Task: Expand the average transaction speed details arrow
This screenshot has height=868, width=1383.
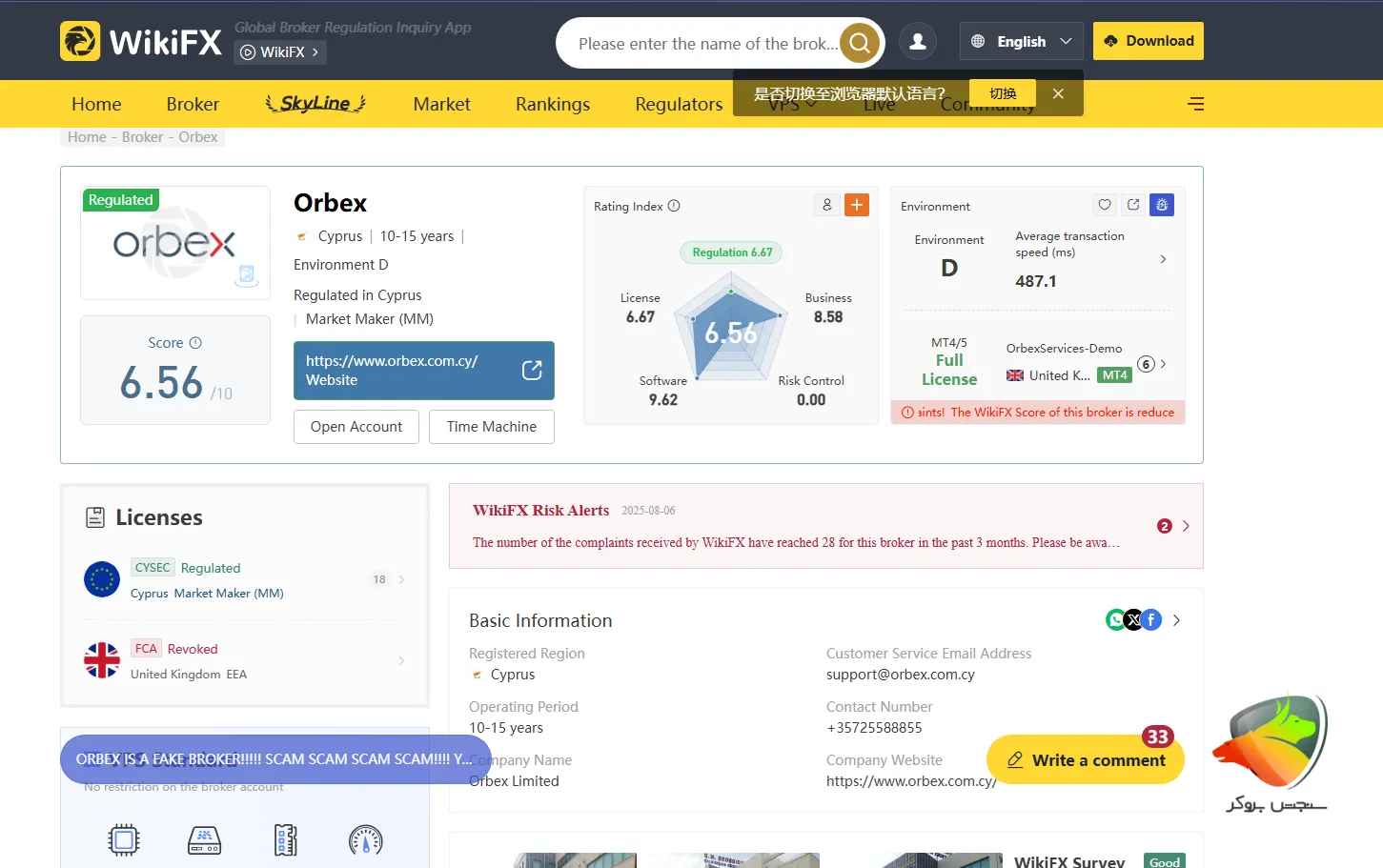Action: (x=1163, y=259)
